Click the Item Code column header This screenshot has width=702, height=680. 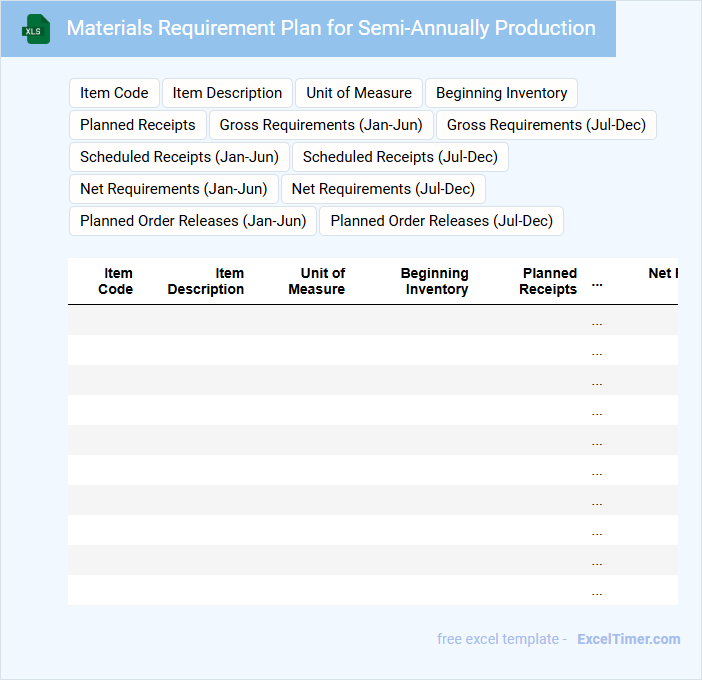pyautogui.click(x=116, y=281)
